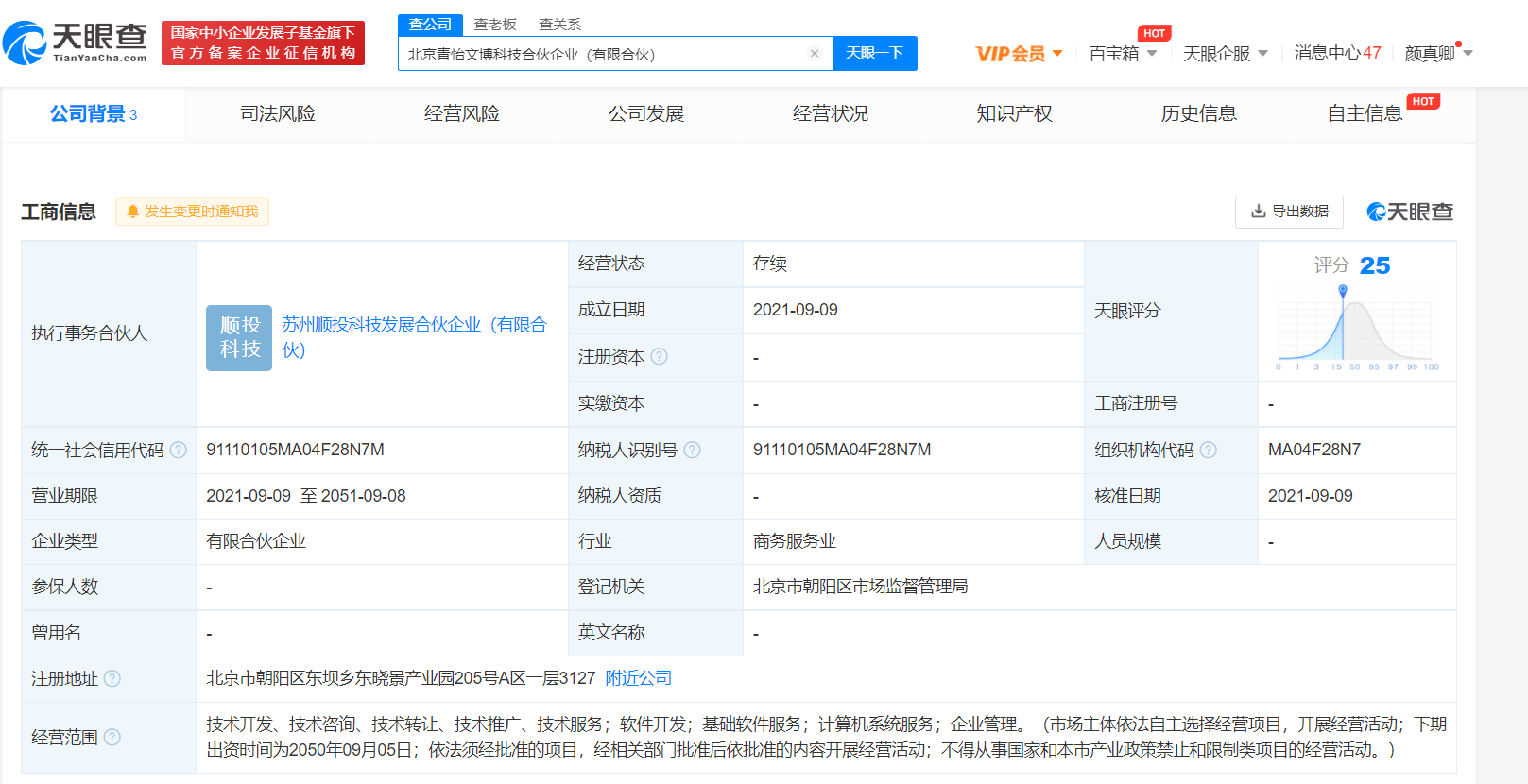Click the 北京市朝阳区市场监督管理局 cell

860,587
